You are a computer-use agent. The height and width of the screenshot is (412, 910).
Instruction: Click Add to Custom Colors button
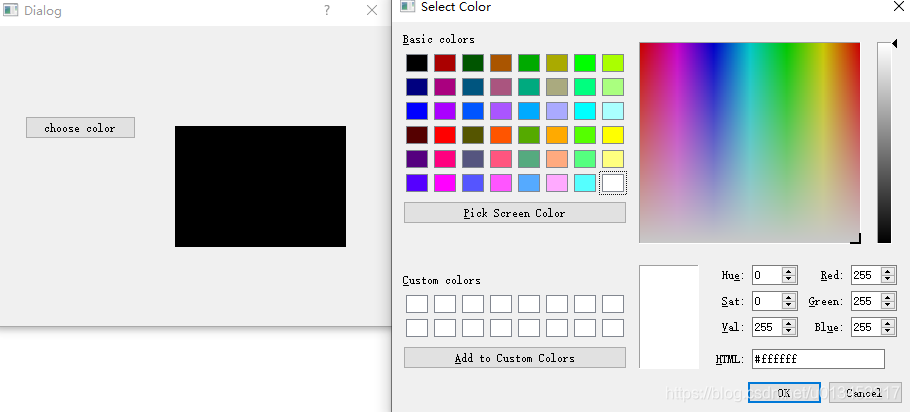click(515, 358)
